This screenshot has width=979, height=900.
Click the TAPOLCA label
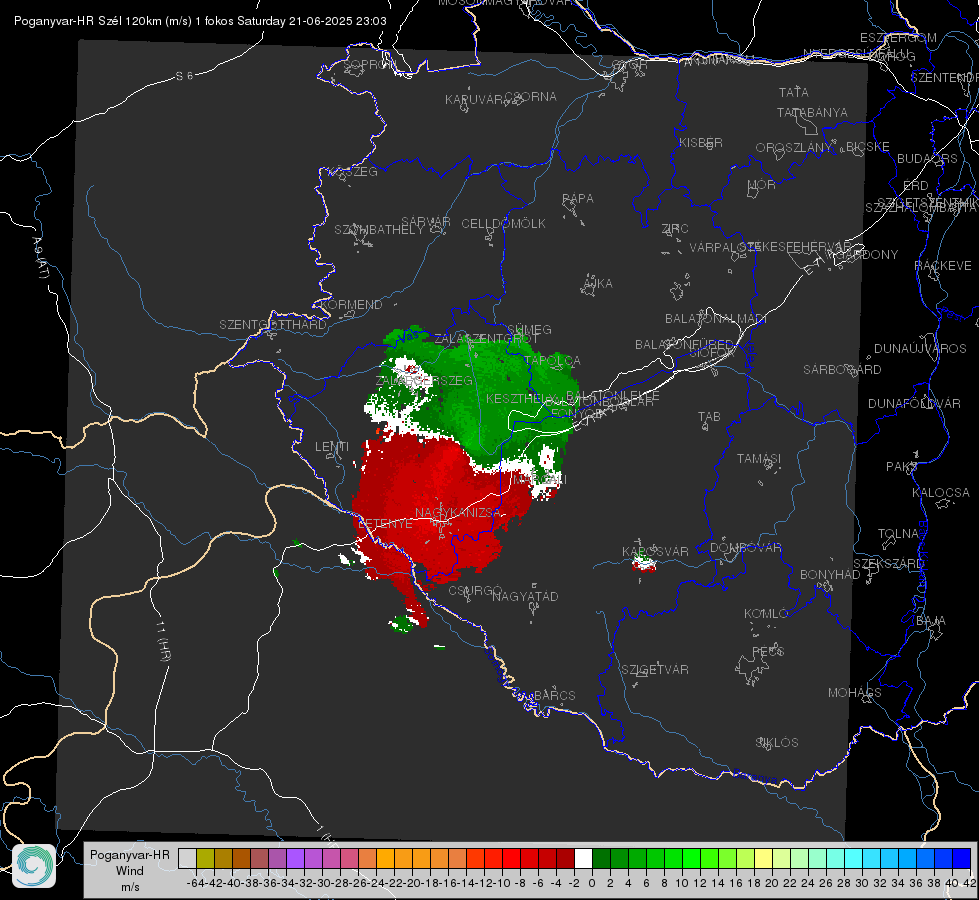[x=553, y=361]
